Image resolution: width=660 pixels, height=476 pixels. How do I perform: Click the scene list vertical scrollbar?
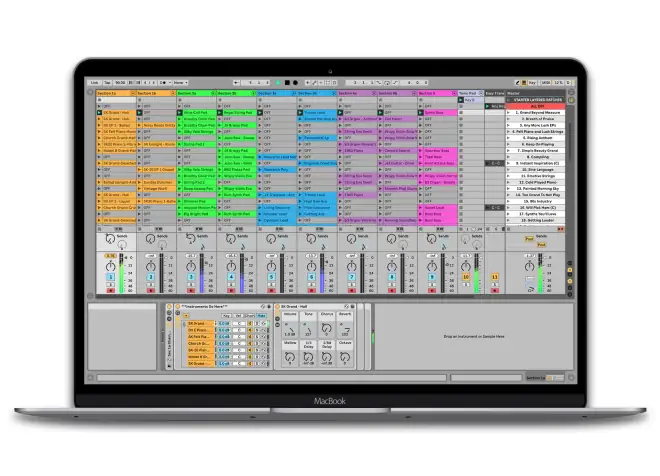(x=569, y=143)
